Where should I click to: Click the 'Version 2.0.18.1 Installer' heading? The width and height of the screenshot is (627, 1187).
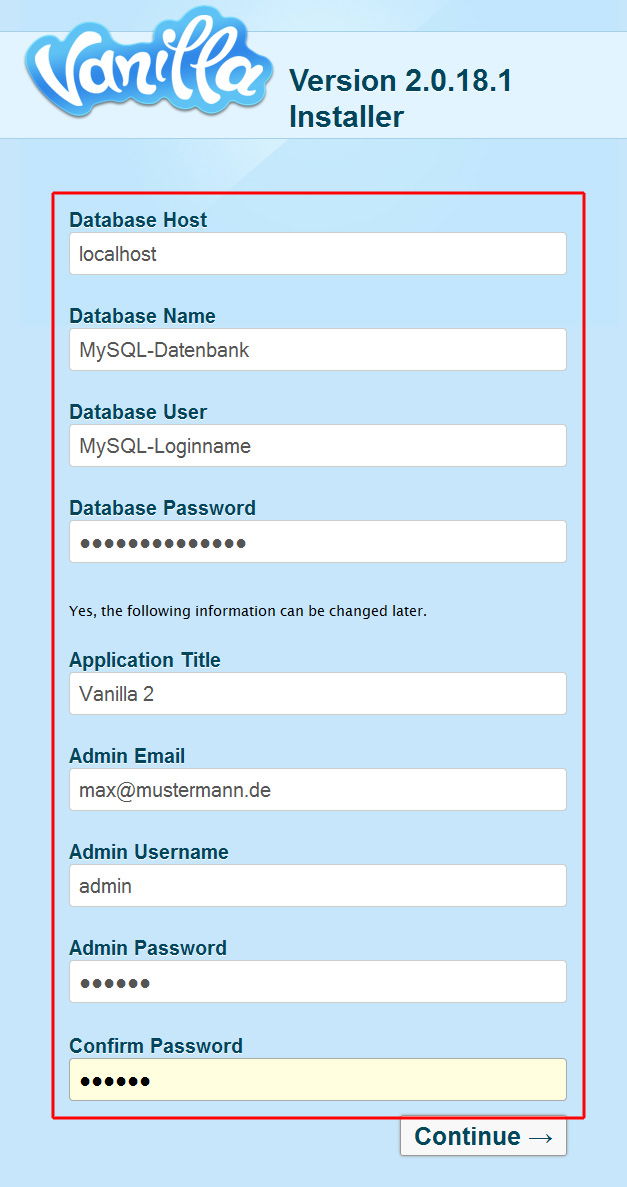[401, 98]
